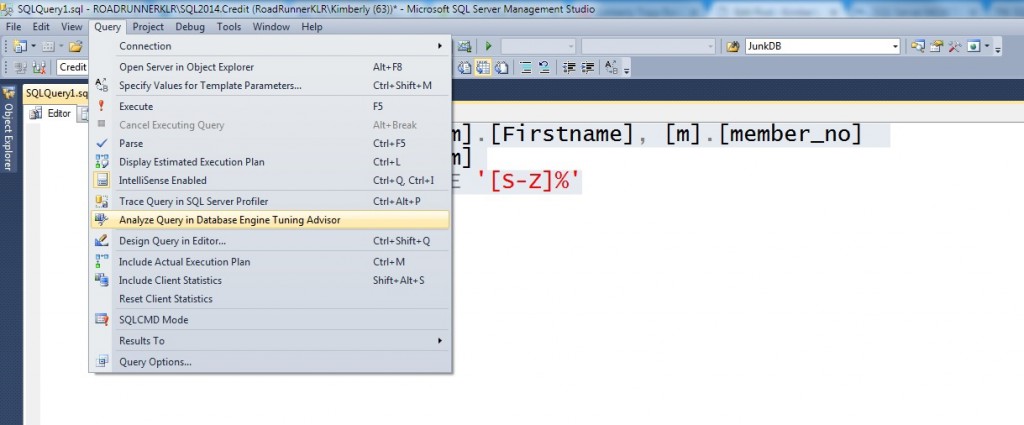
Task: Select Reset Client Statistics
Action: 270,298
